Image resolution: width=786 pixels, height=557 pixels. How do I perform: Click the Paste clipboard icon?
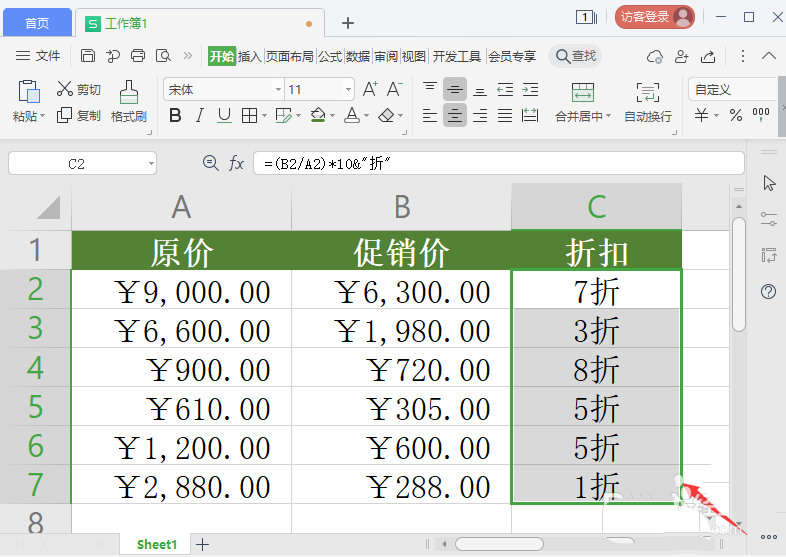29,92
